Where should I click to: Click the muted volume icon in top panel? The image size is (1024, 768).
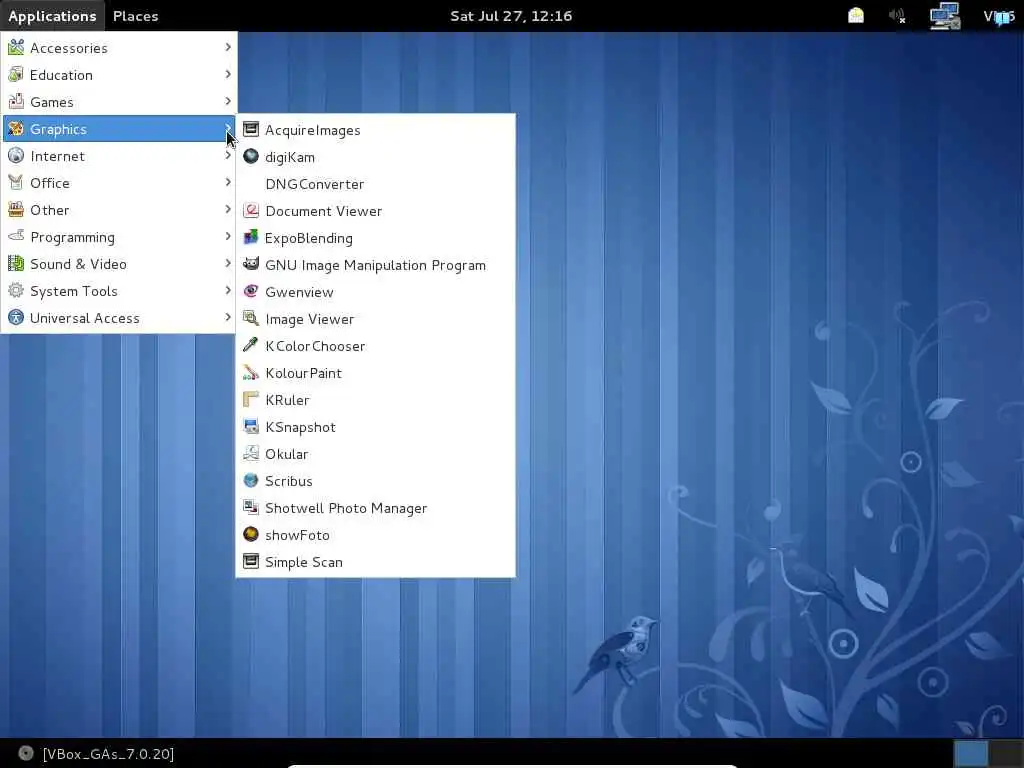pos(898,16)
